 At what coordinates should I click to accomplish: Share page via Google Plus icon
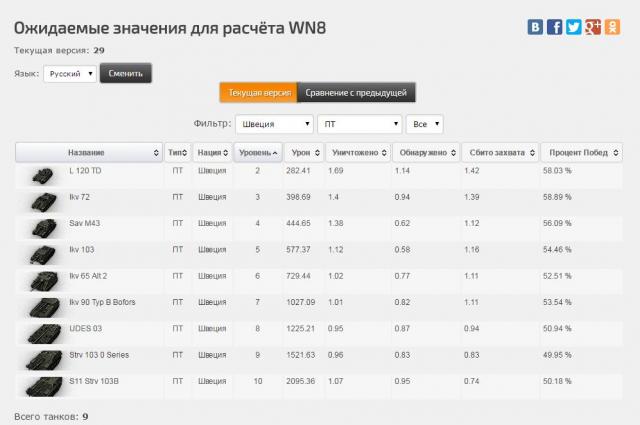pos(592,27)
